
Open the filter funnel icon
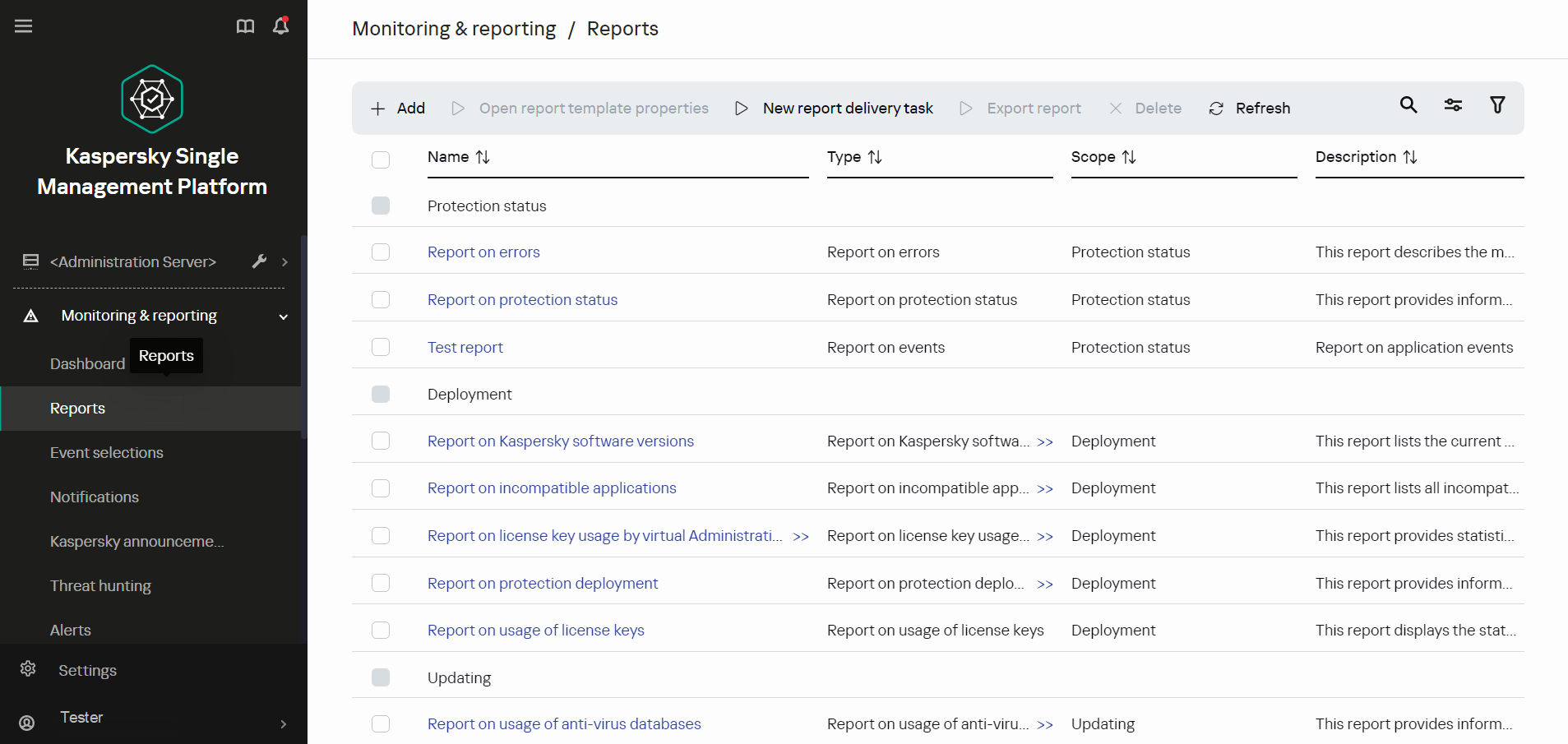click(x=1496, y=106)
